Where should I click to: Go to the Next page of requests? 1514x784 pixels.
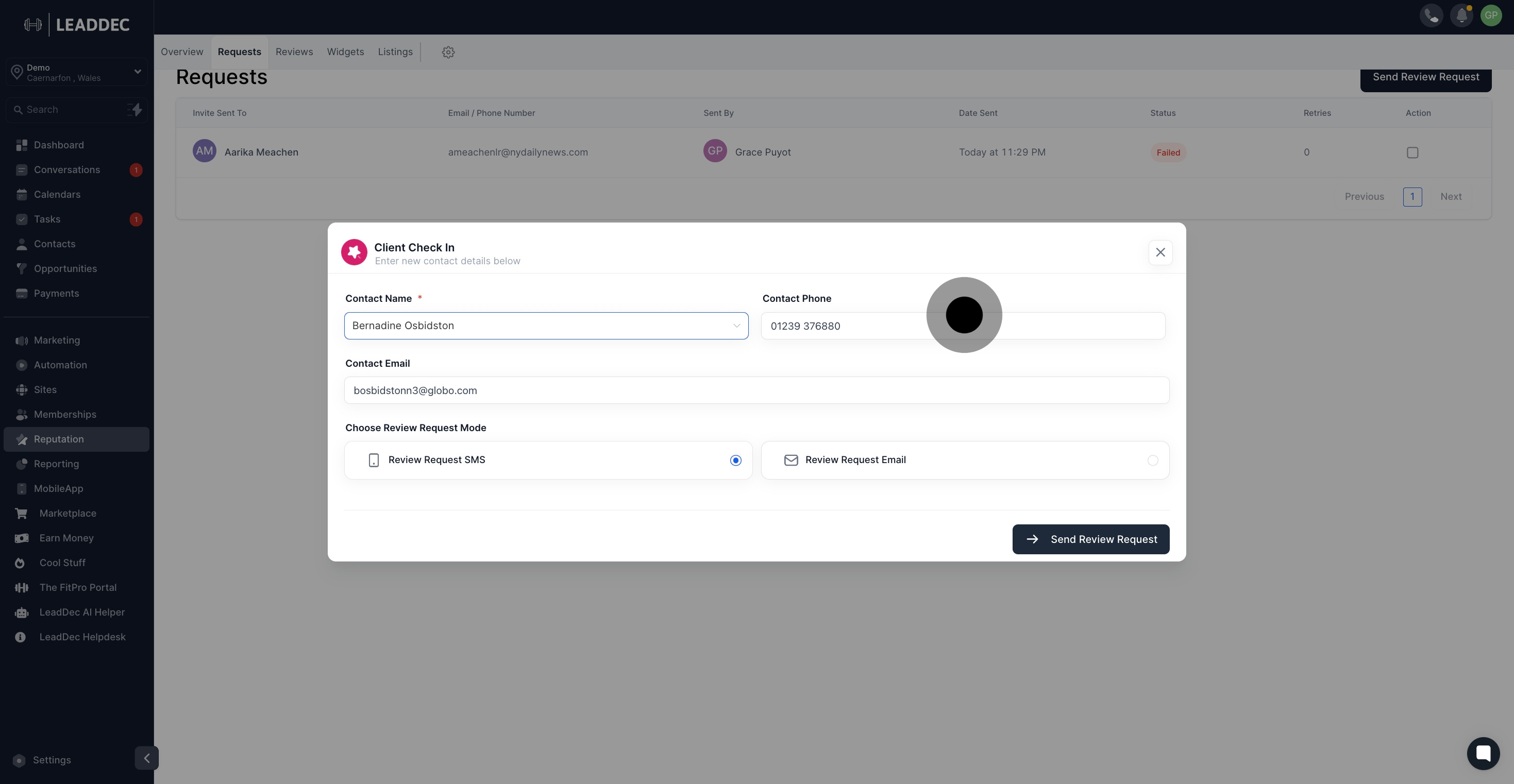coord(1451,197)
